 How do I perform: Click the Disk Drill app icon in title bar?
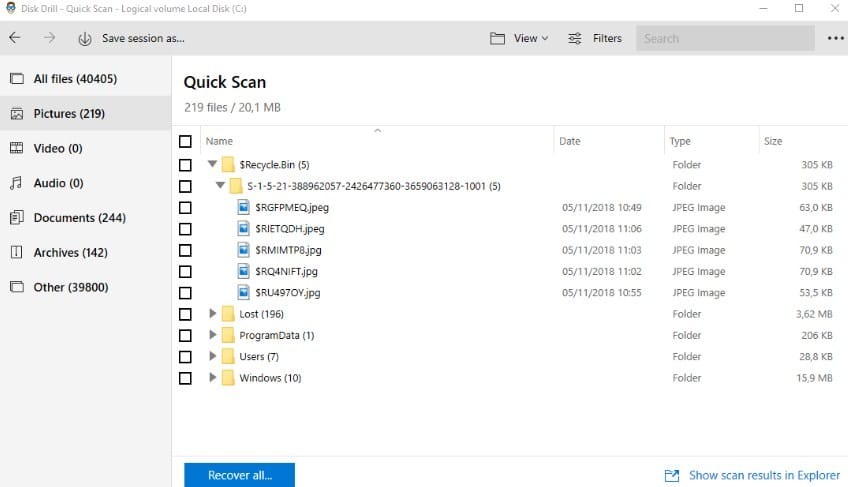[x=11, y=8]
